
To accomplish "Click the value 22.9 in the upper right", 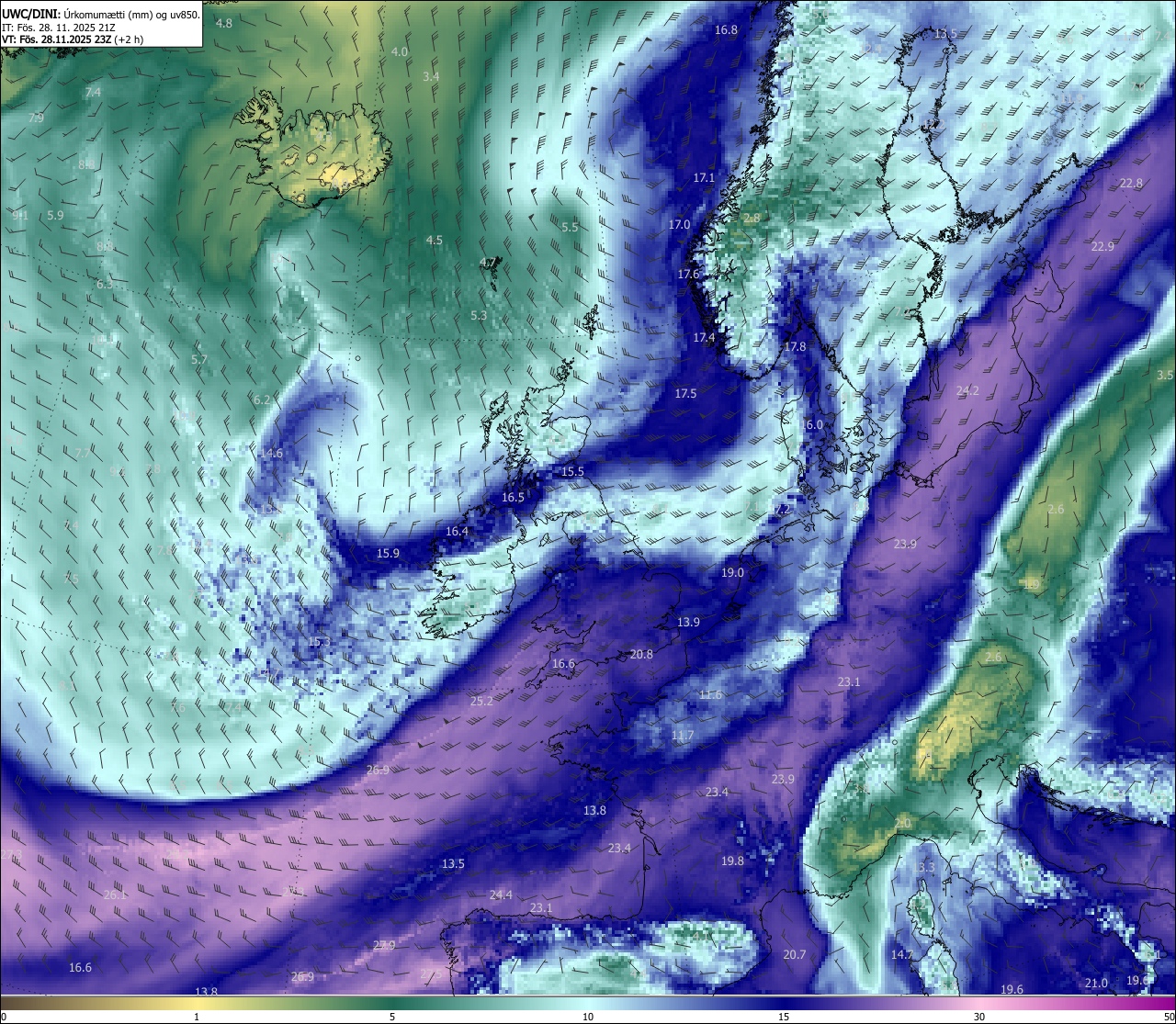I will pos(1102,247).
